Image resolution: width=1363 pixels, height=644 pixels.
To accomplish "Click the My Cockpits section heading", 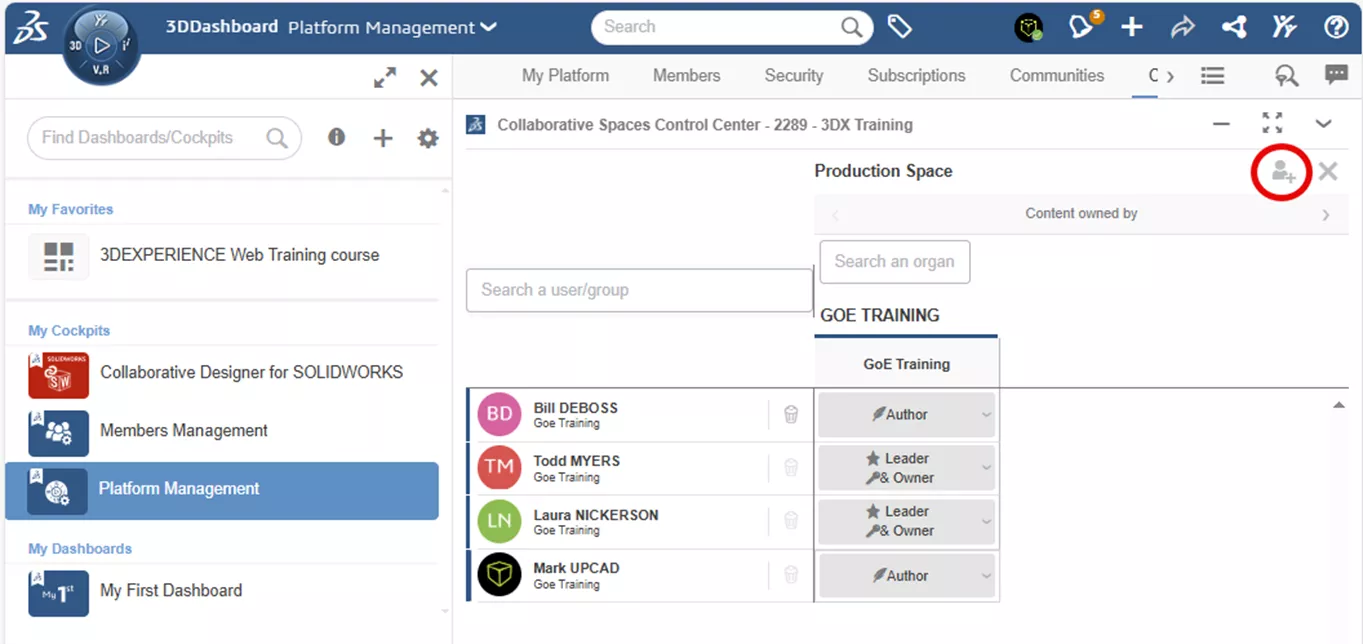I will tap(69, 331).
